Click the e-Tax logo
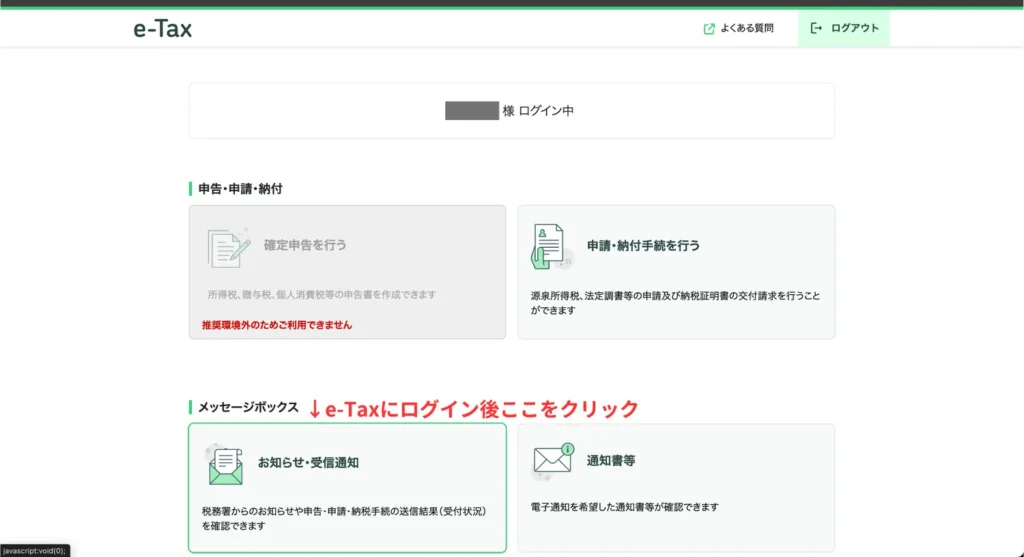The image size is (1024, 557). pos(162,29)
